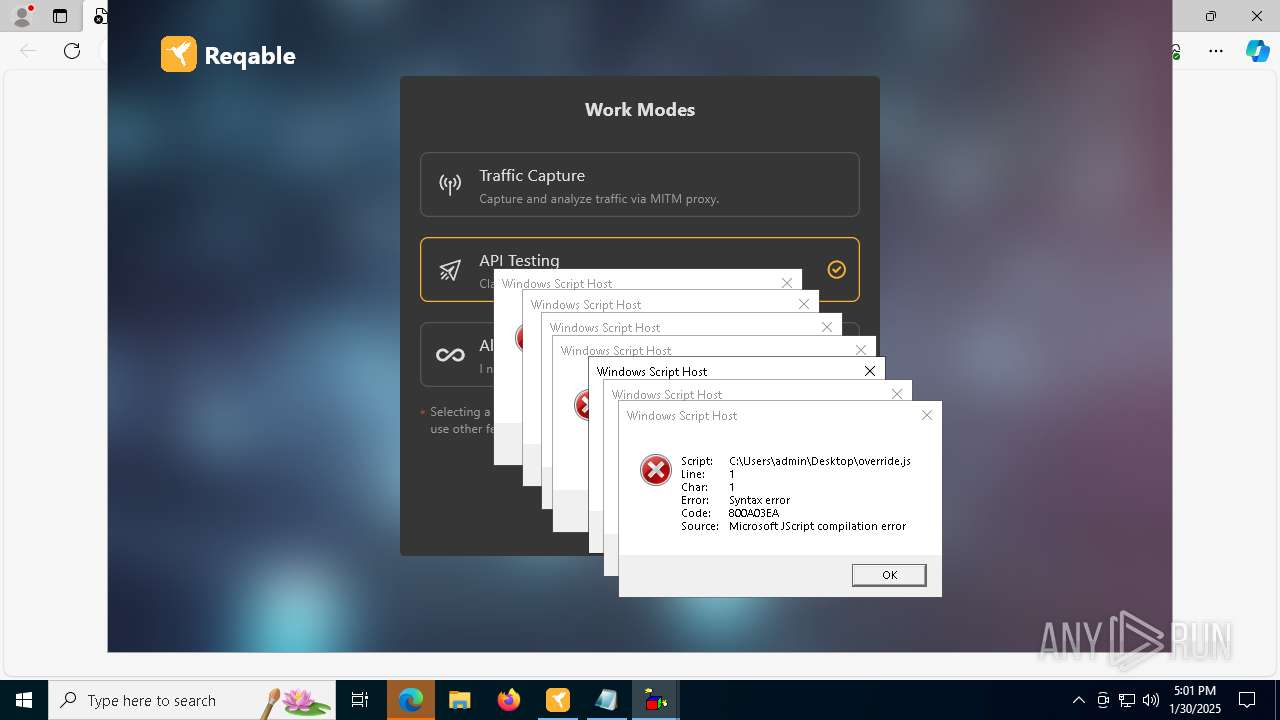Close the frontmost Windows Script Host dialog
This screenshot has height=720, width=1280.
coord(927,415)
